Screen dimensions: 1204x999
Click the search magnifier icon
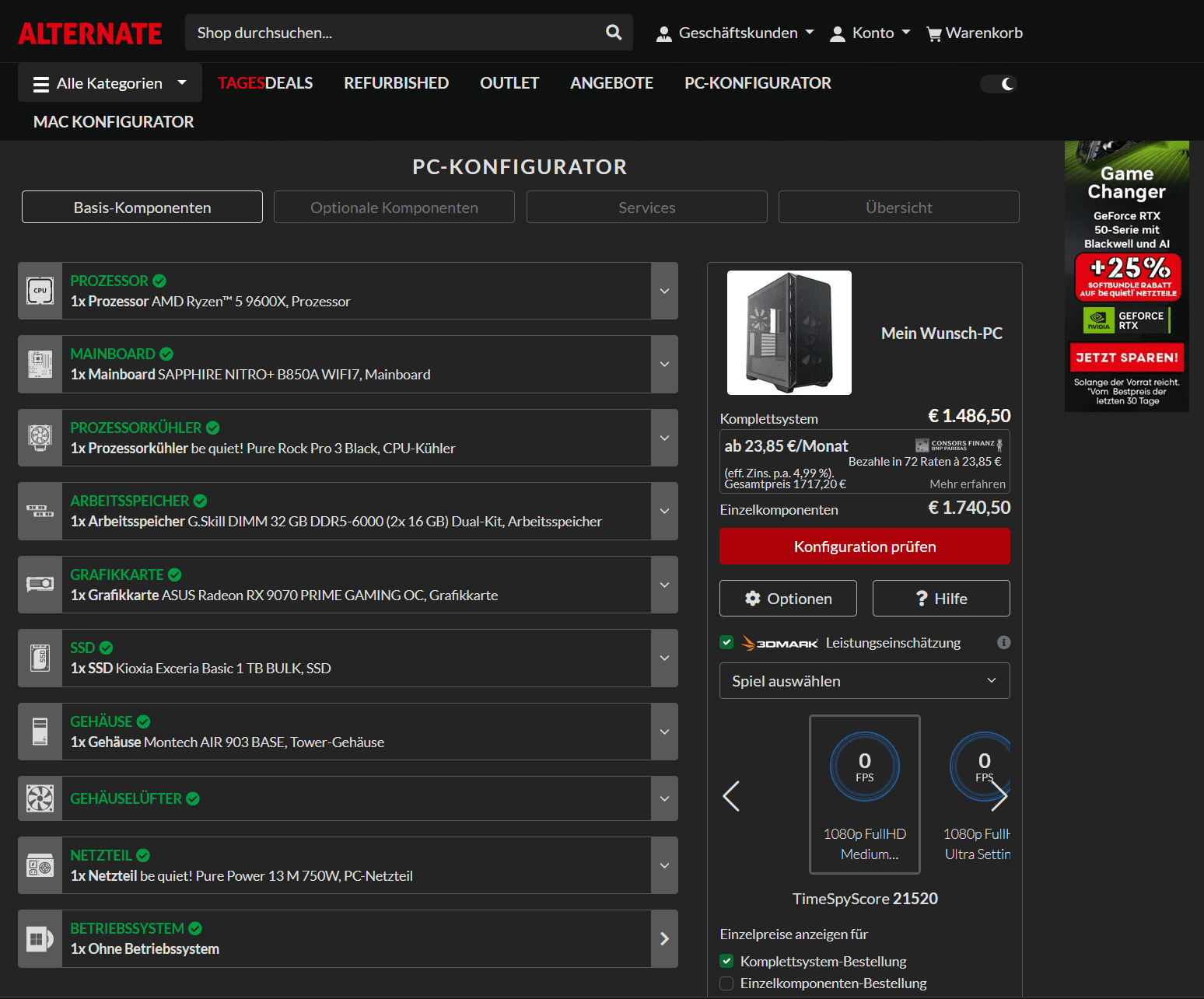click(x=614, y=33)
